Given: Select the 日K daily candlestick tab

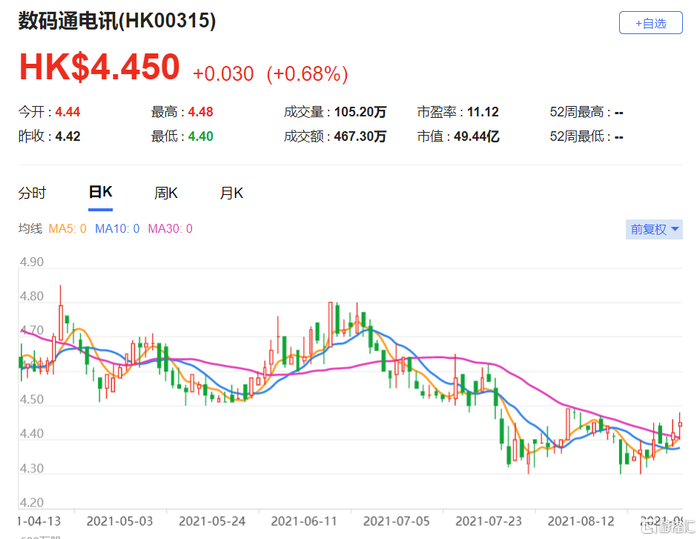Looking at the screenshot, I should coord(100,192).
